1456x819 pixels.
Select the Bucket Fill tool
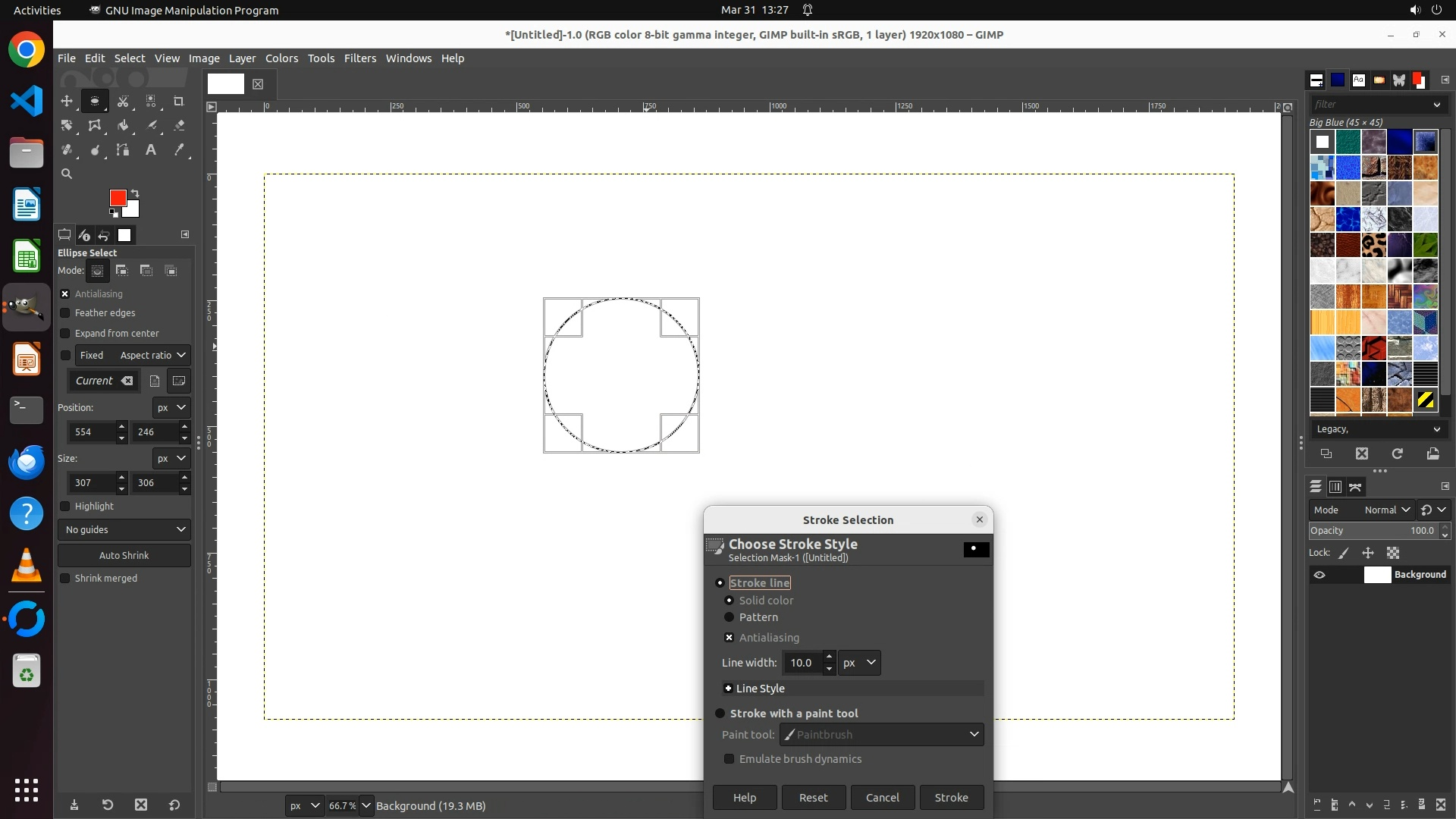(123, 125)
